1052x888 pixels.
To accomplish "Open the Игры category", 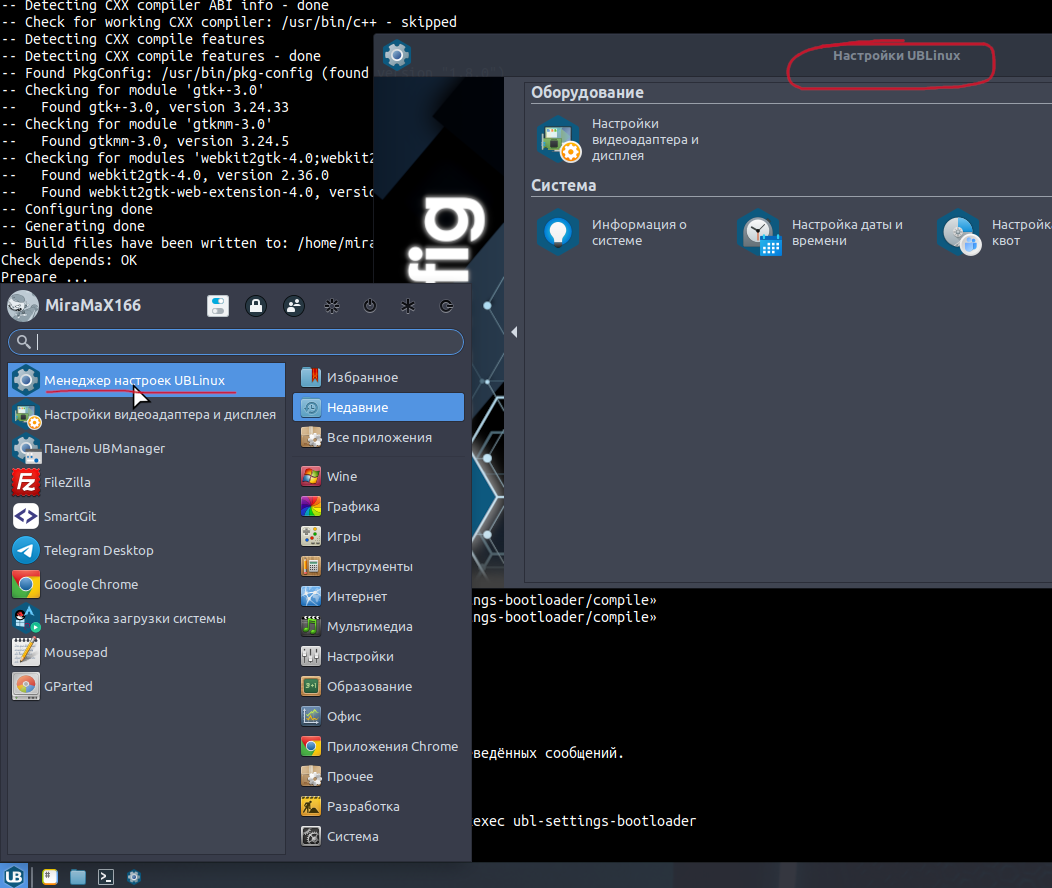I will (378, 537).
